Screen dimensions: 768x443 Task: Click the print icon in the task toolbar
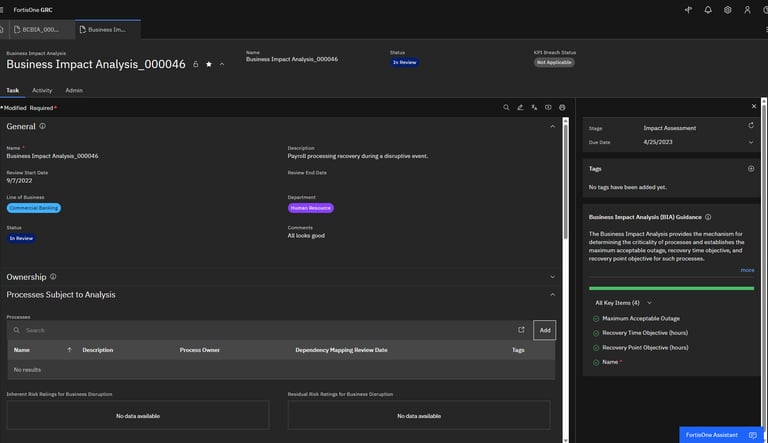coord(562,107)
